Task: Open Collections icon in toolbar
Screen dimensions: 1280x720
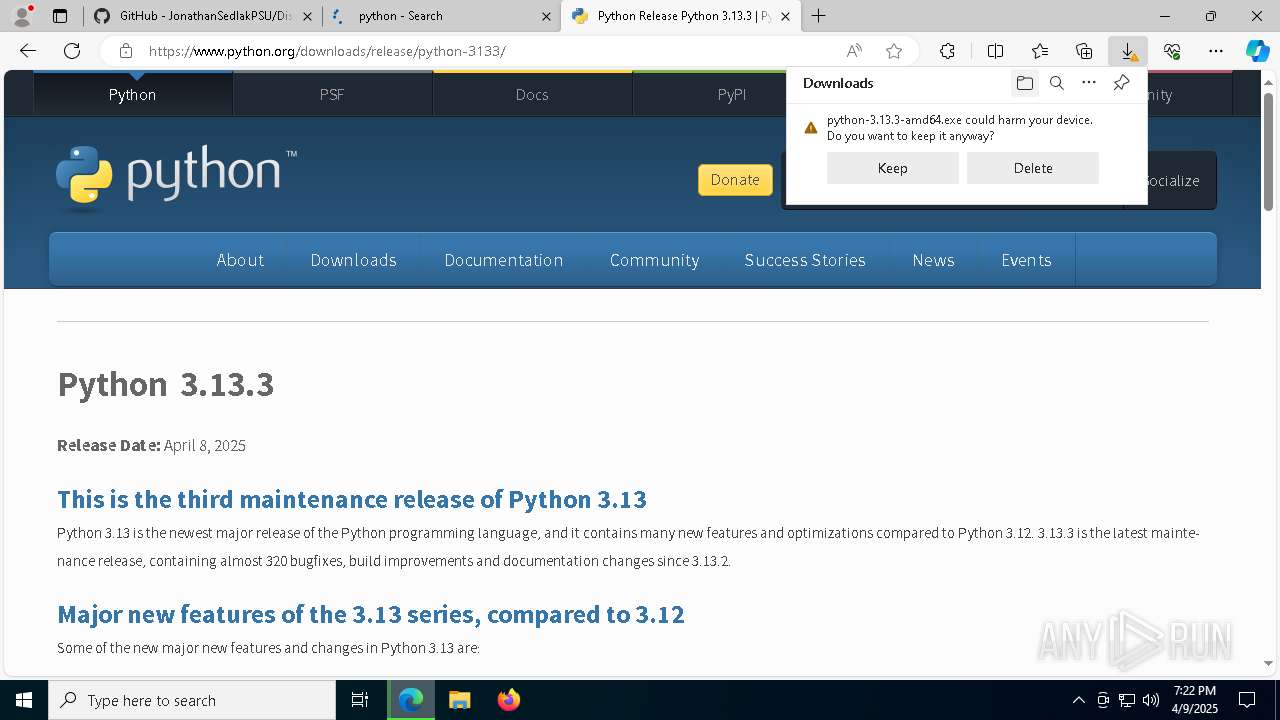Action: pos(1084,51)
